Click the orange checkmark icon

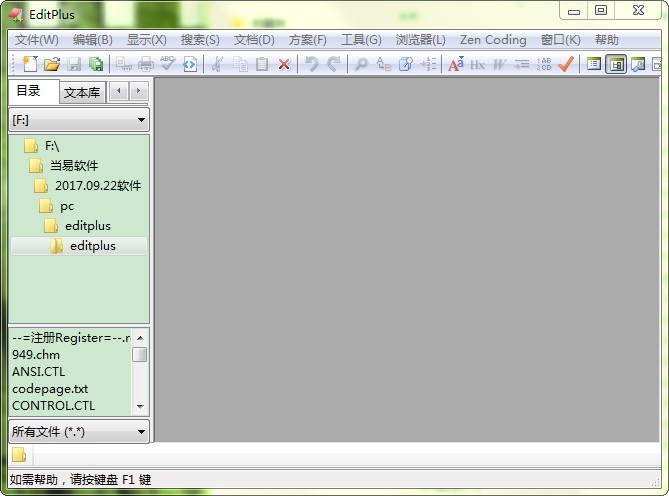pos(566,64)
